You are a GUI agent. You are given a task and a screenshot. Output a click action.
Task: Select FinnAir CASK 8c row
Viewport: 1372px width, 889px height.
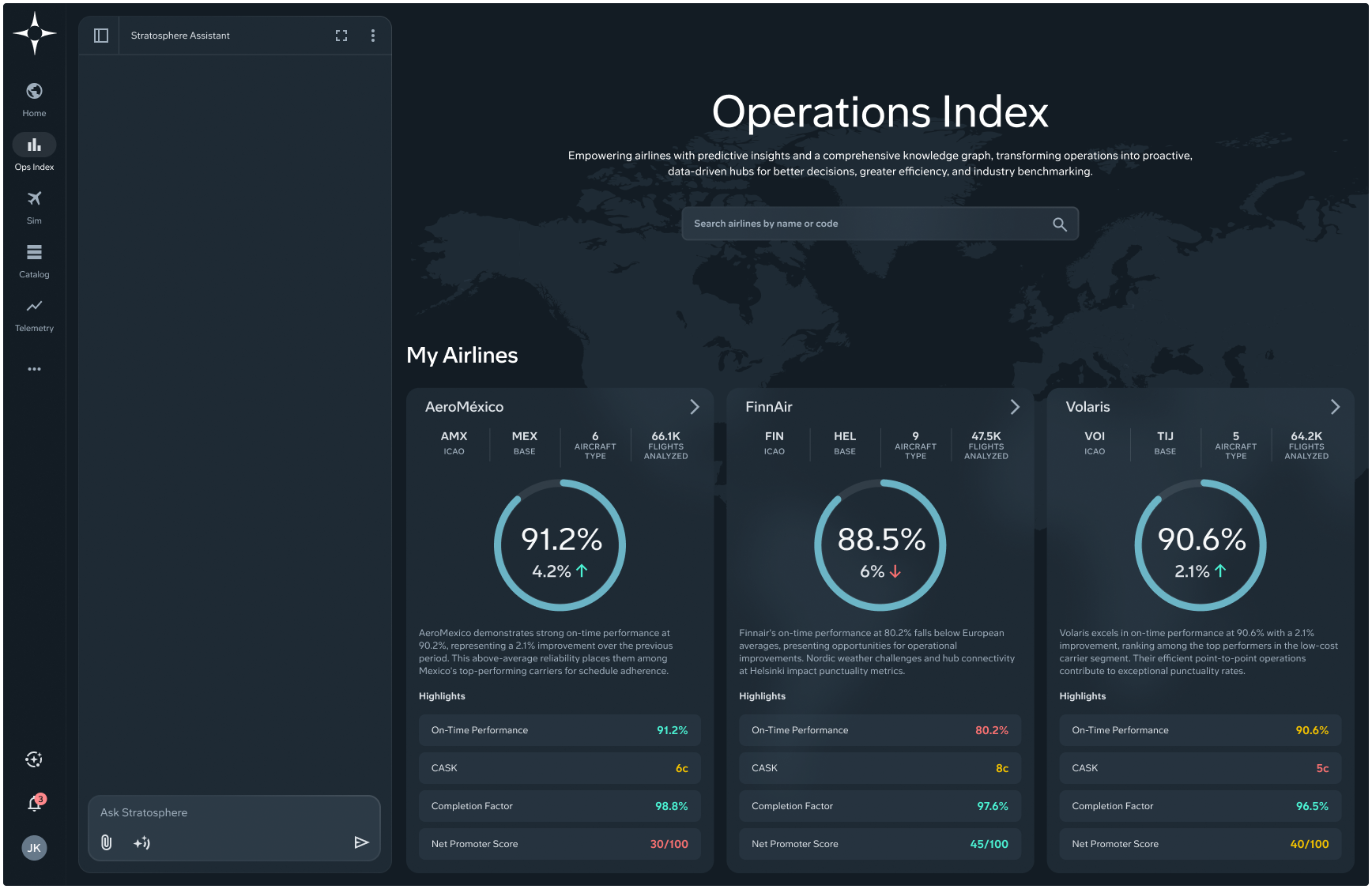click(880, 768)
